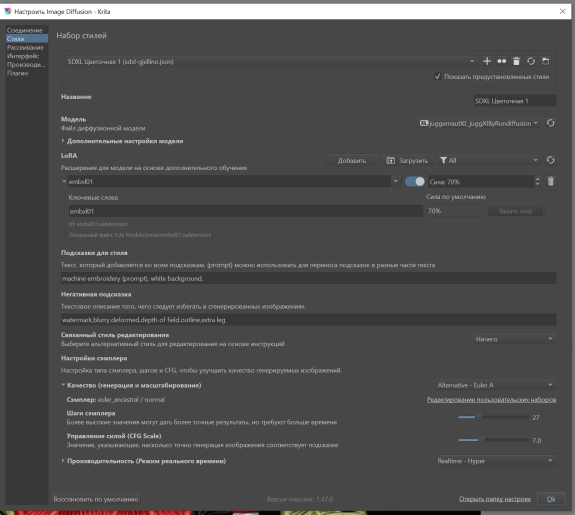Add a new style preset with plus icon
The width and height of the screenshot is (575, 515).
pos(487,61)
